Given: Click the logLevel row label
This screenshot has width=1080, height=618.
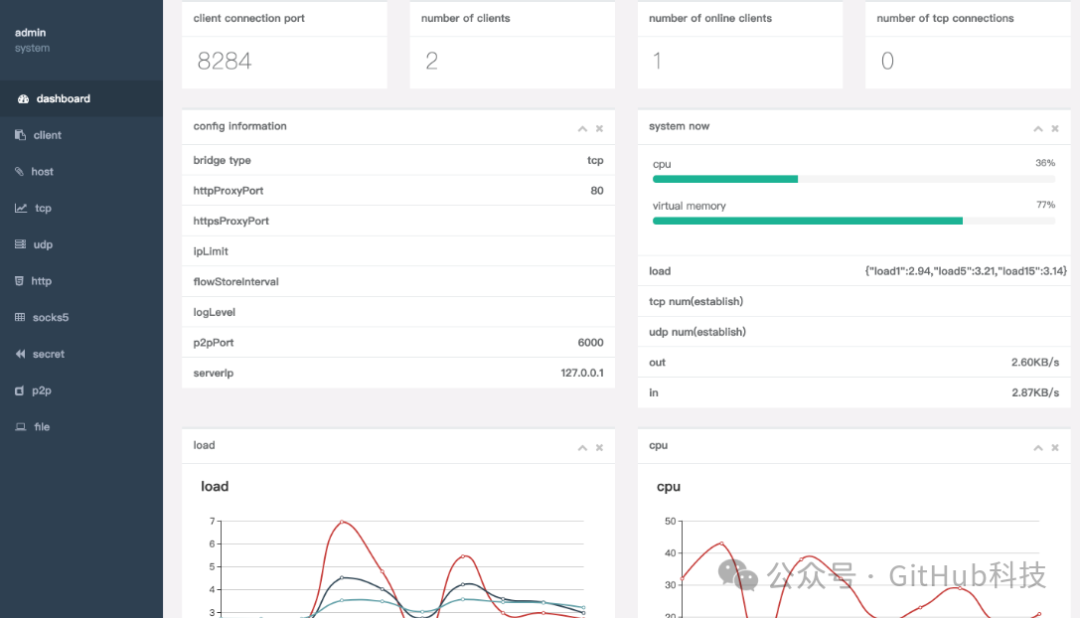Looking at the screenshot, I should [x=214, y=312].
